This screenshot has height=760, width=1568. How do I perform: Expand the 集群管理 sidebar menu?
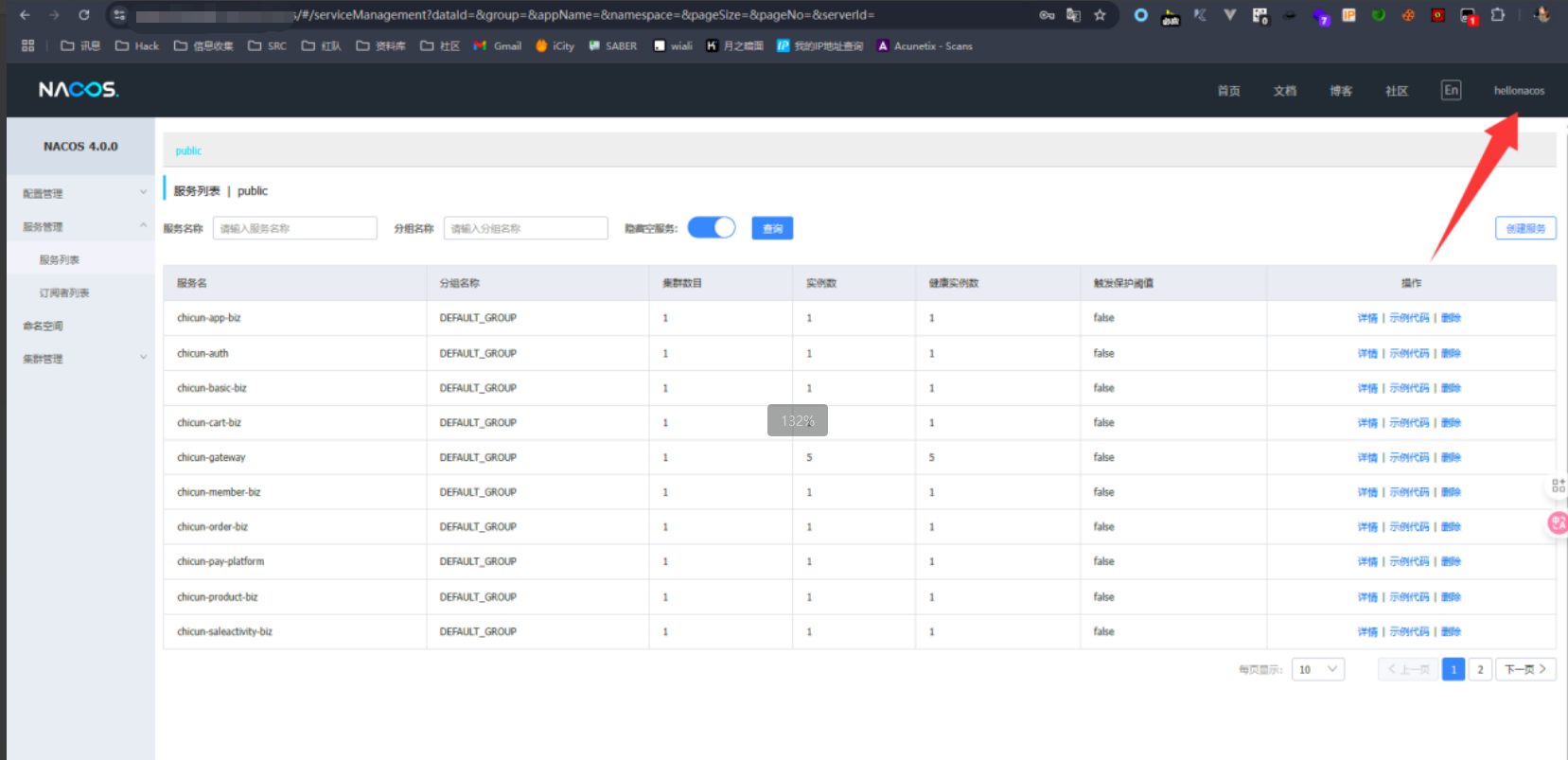pyautogui.click(x=80, y=359)
